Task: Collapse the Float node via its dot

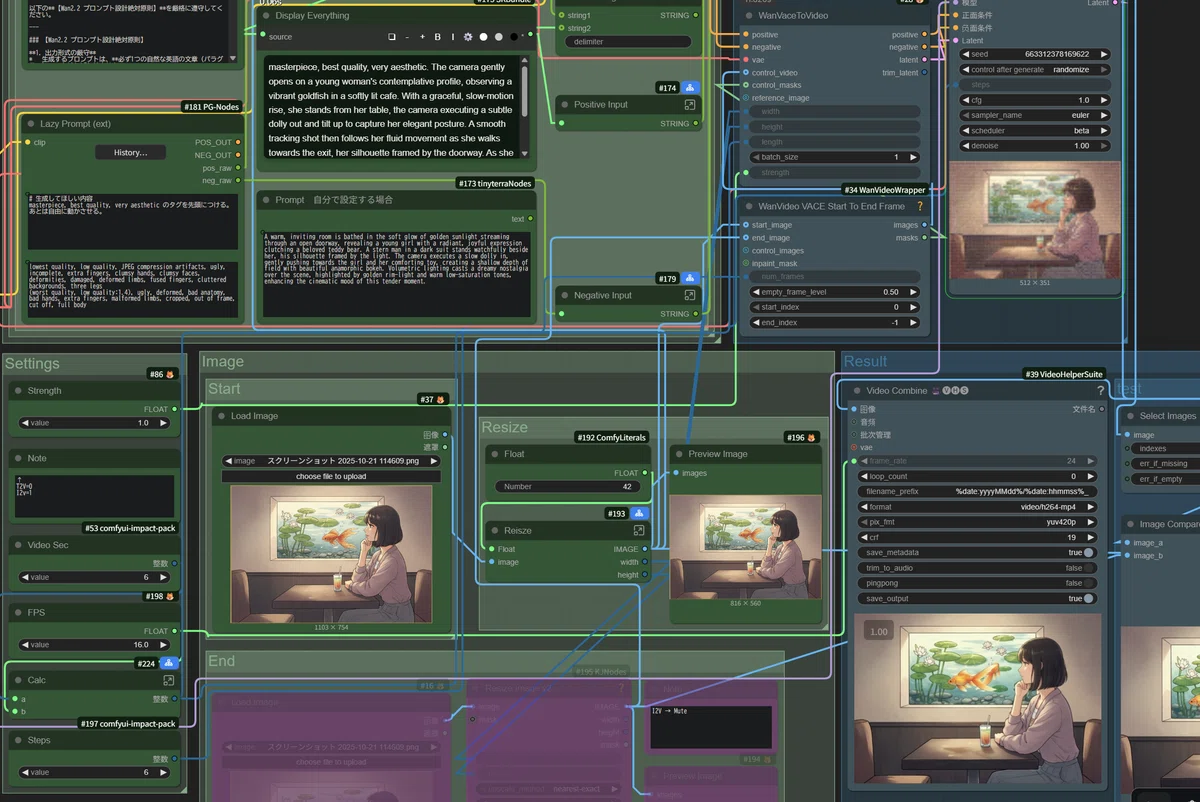Action: (494, 454)
